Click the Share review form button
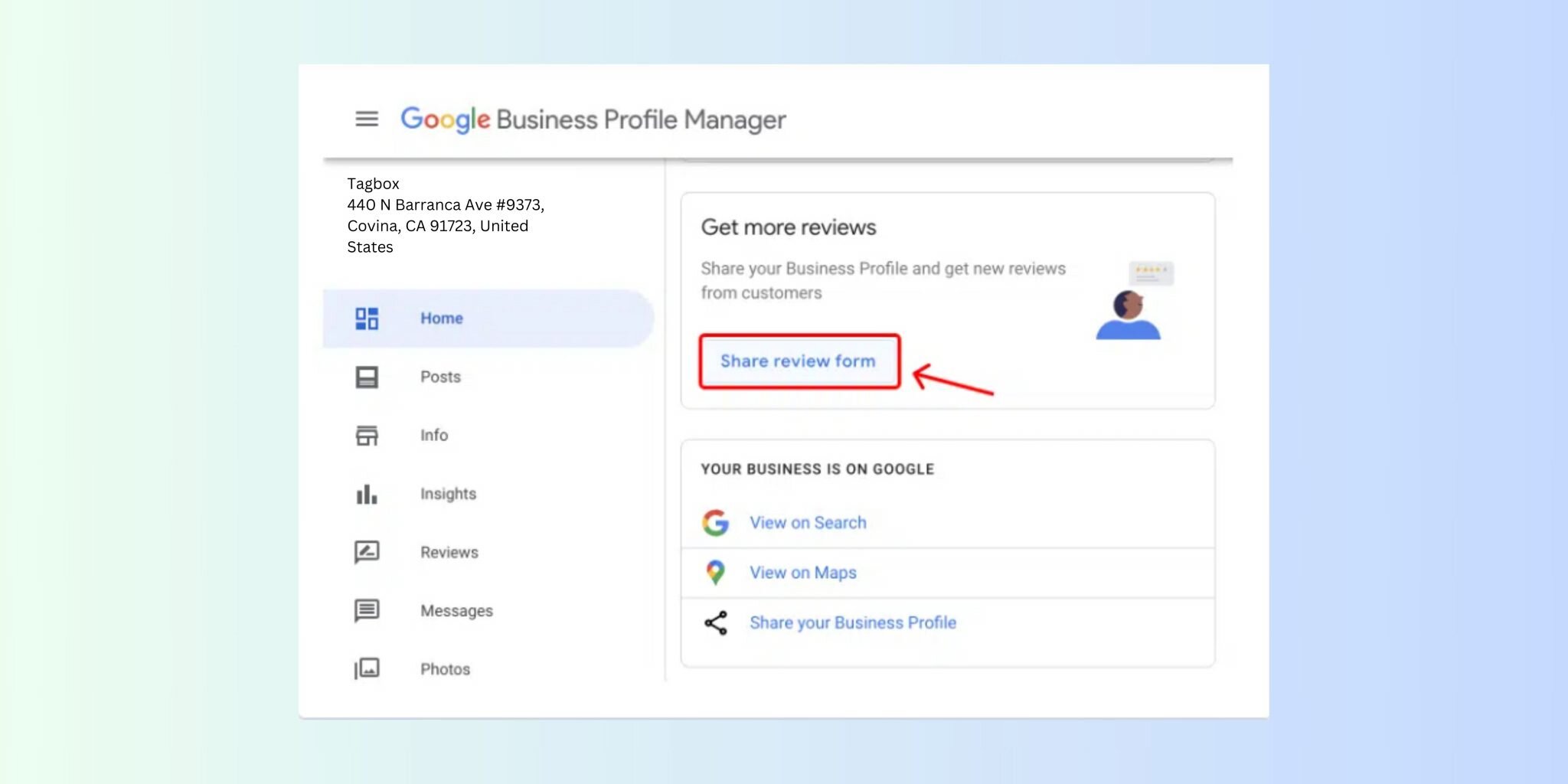This screenshot has width=1568, height=784. (x=799, y=361)
